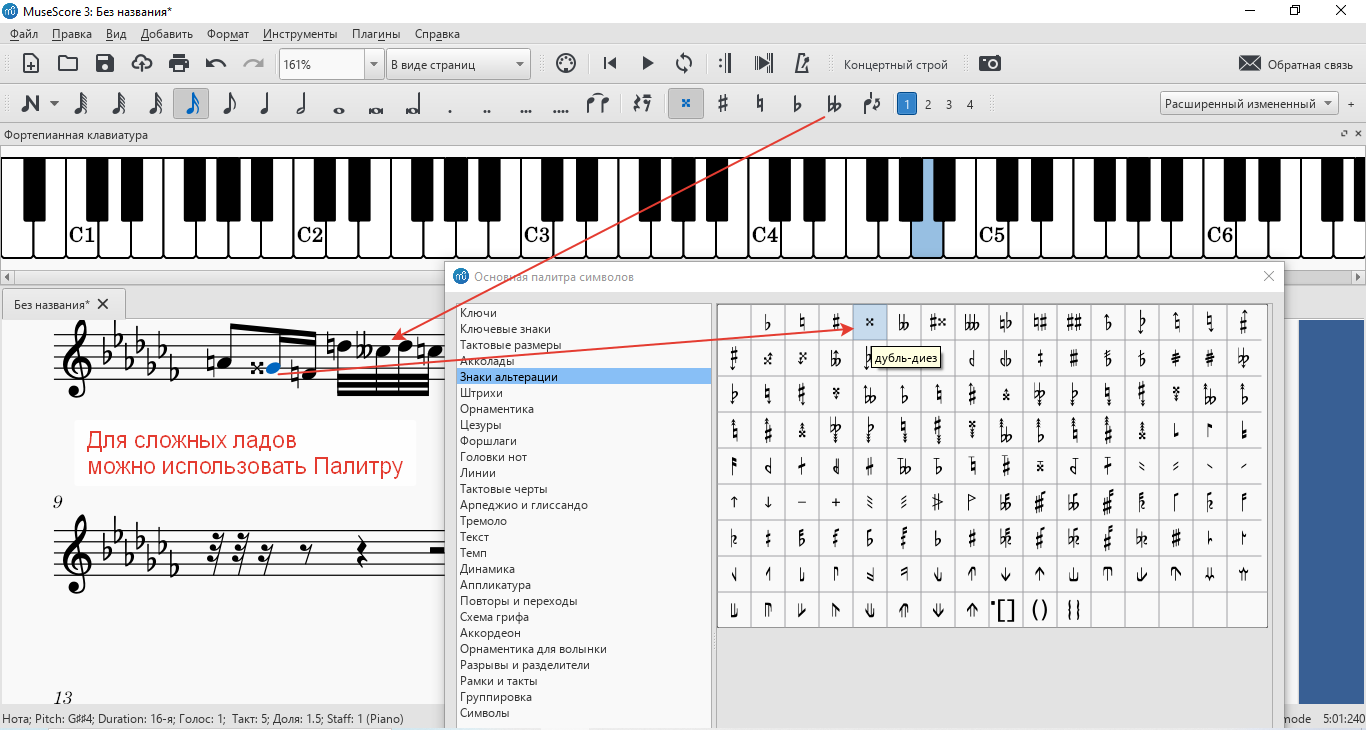Switch to voice 2
This screenshot has width=1366, height=730.
point(928,104)
